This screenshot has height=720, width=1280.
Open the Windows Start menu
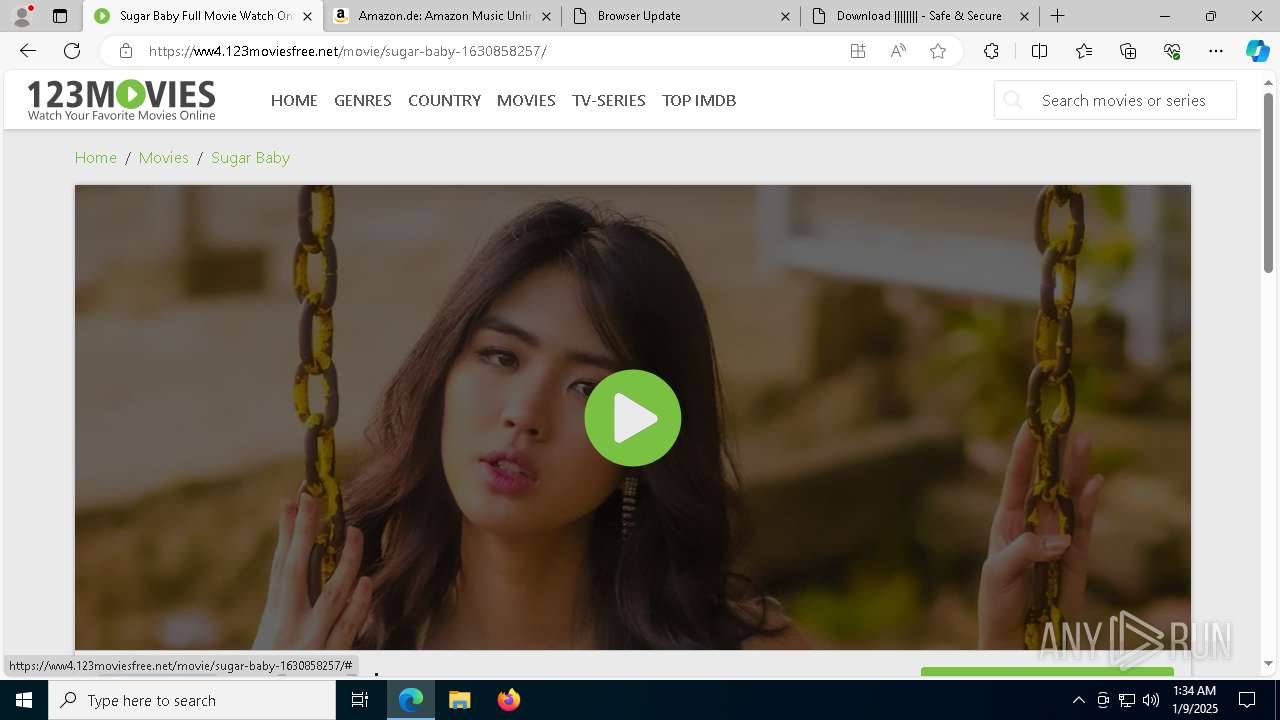[x=24, y=700]
